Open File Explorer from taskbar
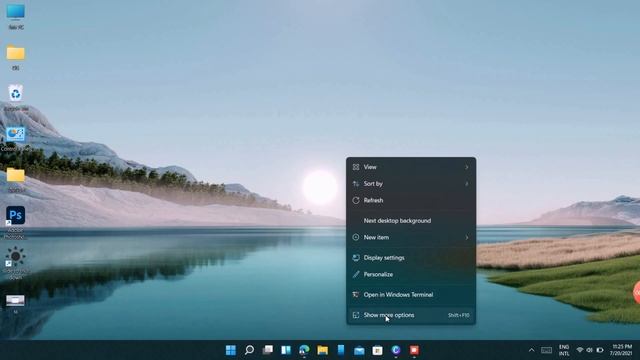The height and width of the screenshot is (360, 640). click(322, 350)
